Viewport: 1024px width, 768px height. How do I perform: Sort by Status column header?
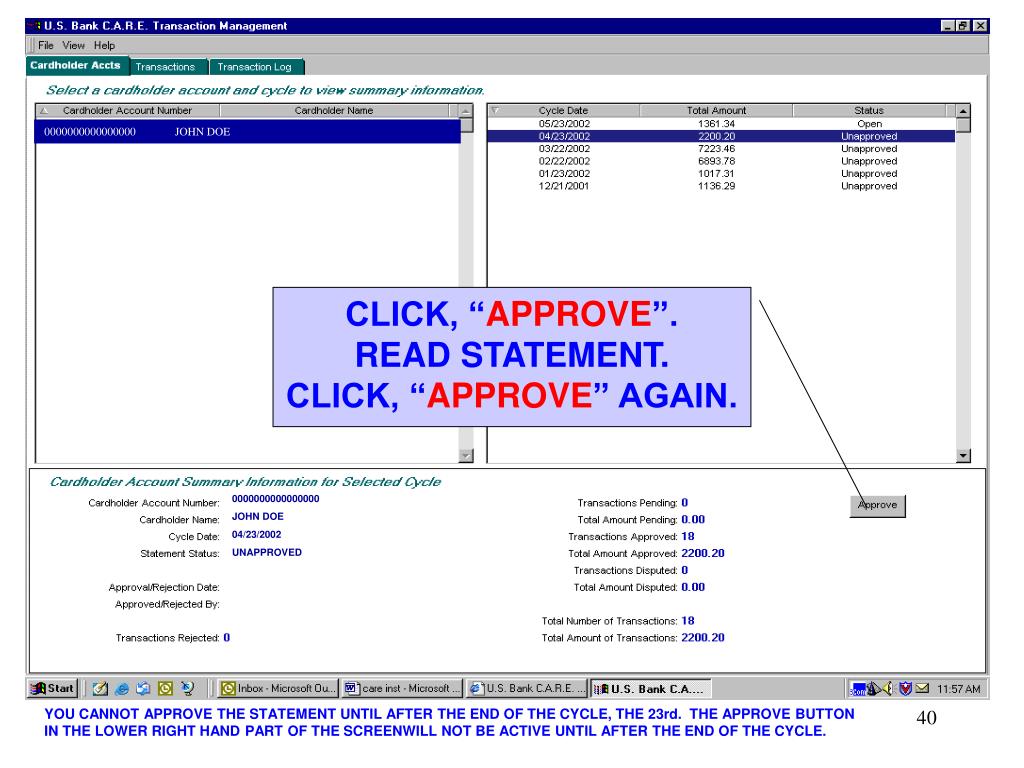869,110
